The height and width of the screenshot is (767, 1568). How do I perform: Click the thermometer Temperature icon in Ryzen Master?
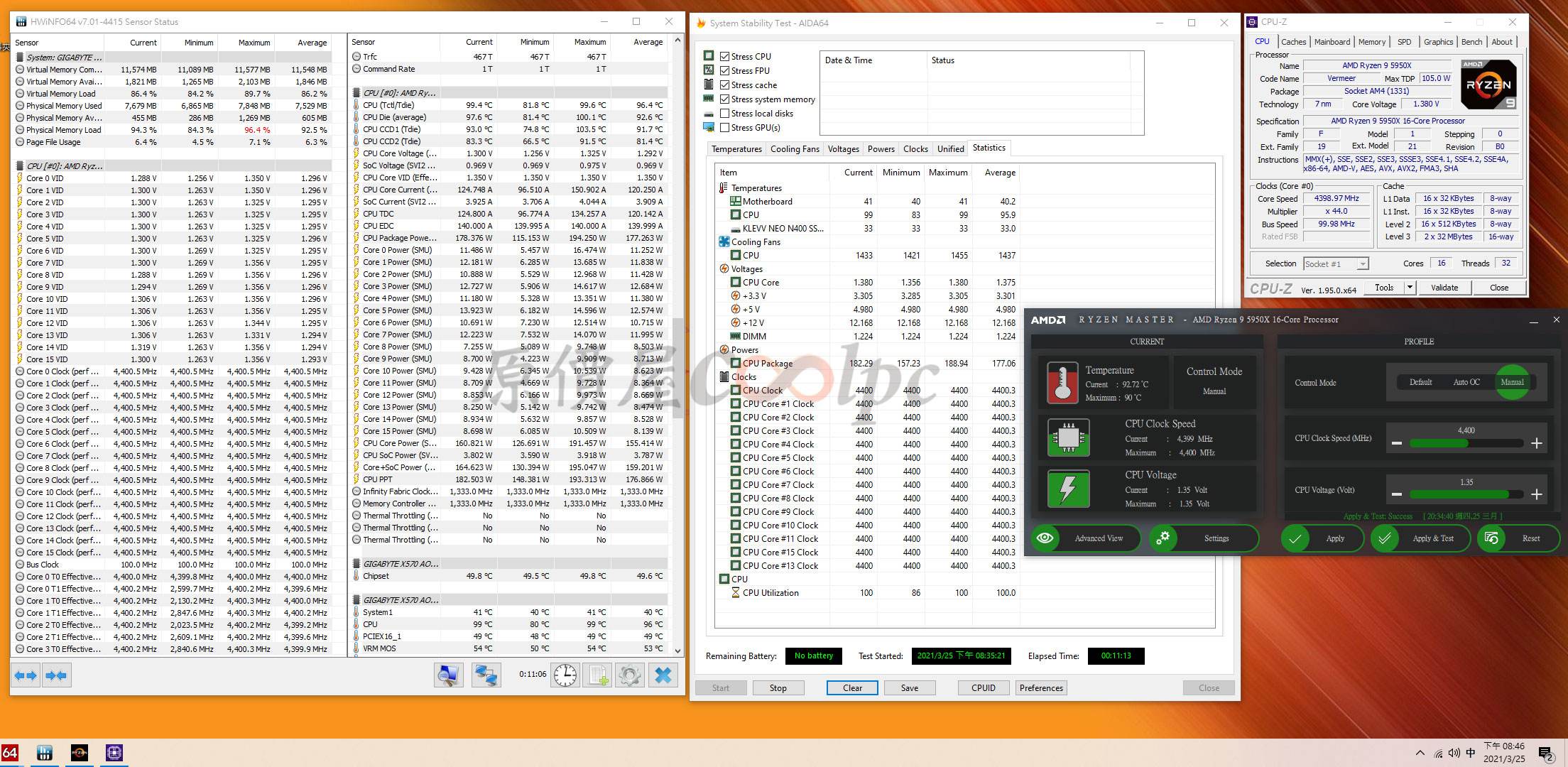[1062, 383]
